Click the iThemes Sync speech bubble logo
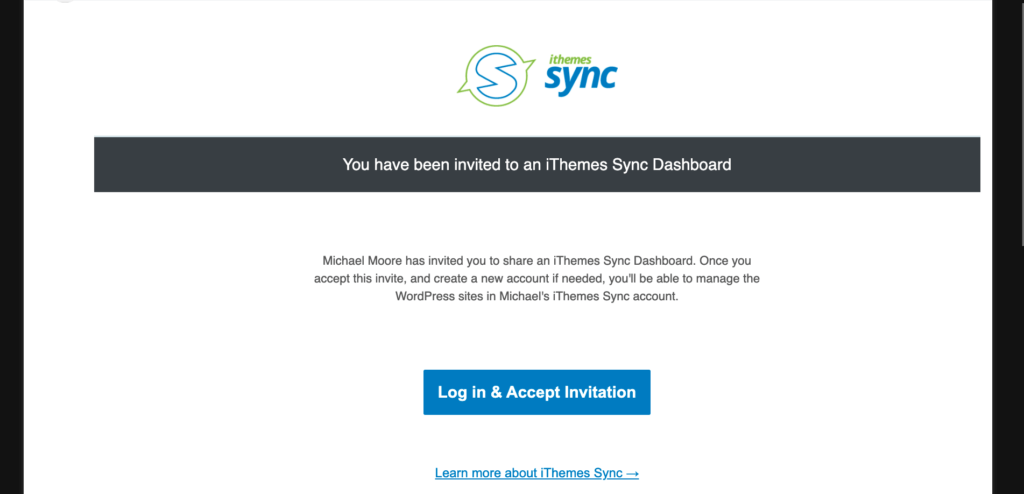 tap(488, 75)
